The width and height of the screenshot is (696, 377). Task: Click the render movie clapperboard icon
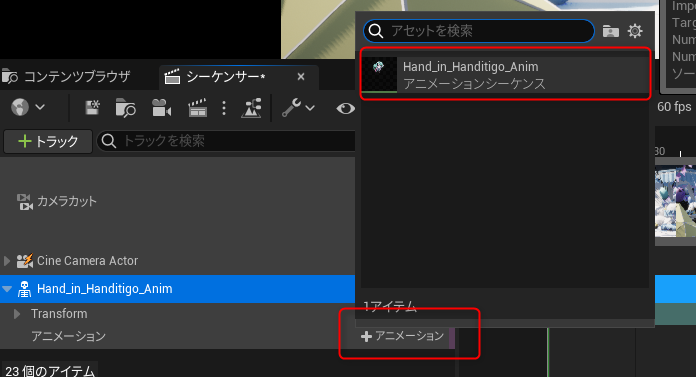pyautogui.click(x=198, y=108)
